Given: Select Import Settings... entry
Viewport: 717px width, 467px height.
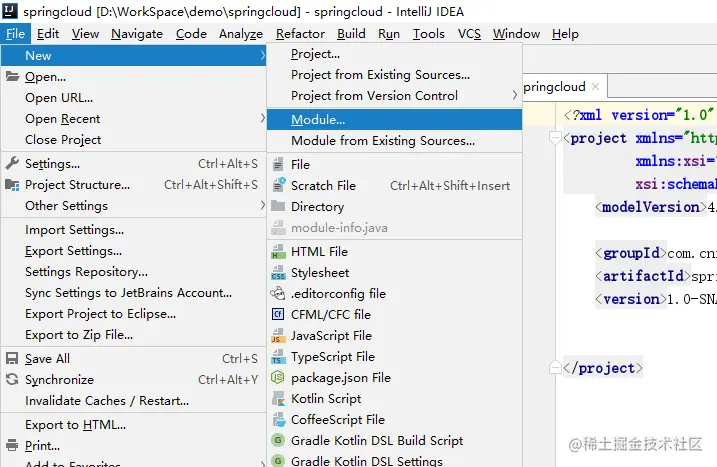Looking at the screenshot, I should (134, 230).
